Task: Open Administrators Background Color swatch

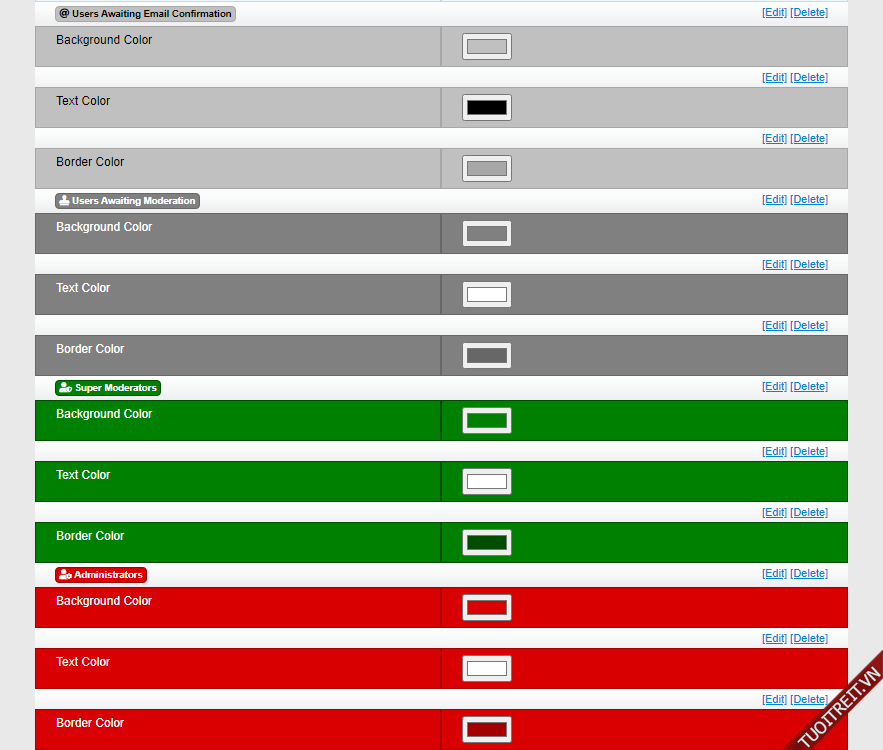Action: 487,608
